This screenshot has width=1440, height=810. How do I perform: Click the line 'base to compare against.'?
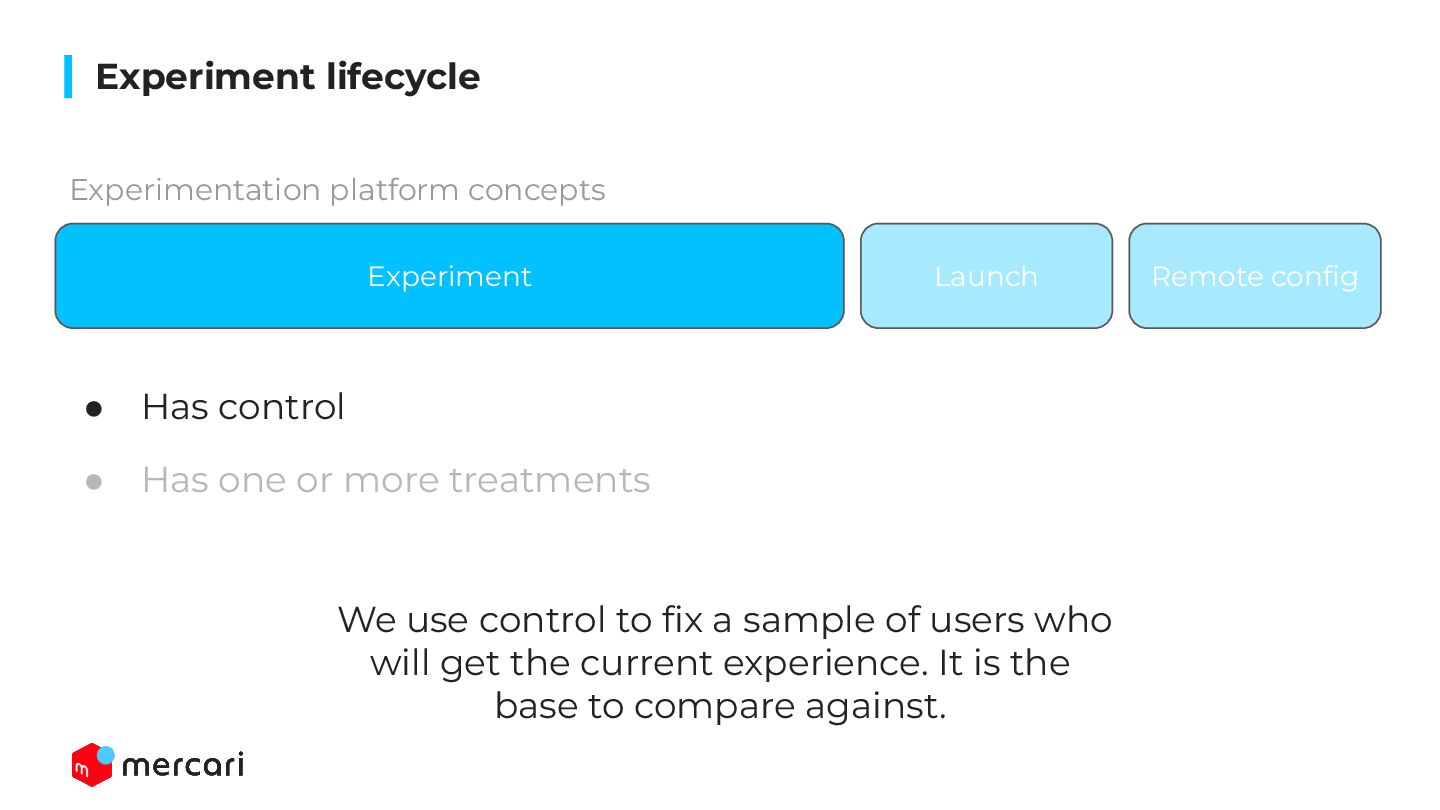tap(720, 706)
